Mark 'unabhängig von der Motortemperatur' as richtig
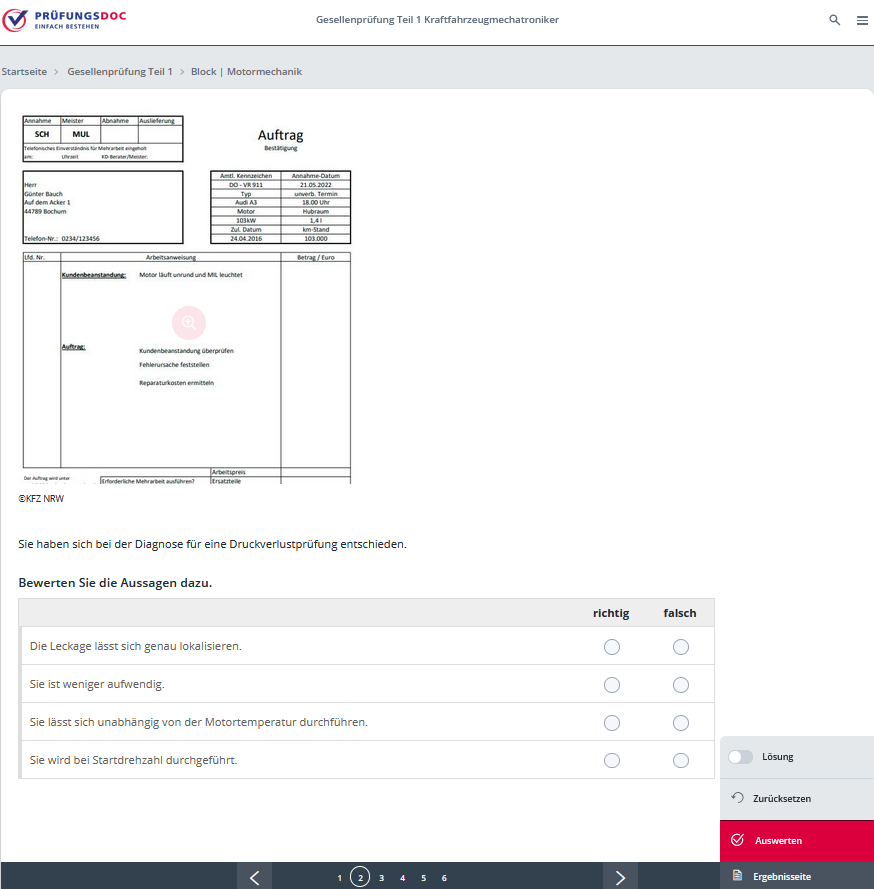The width and height of the screenshot is (874, 889). (612, 722)
